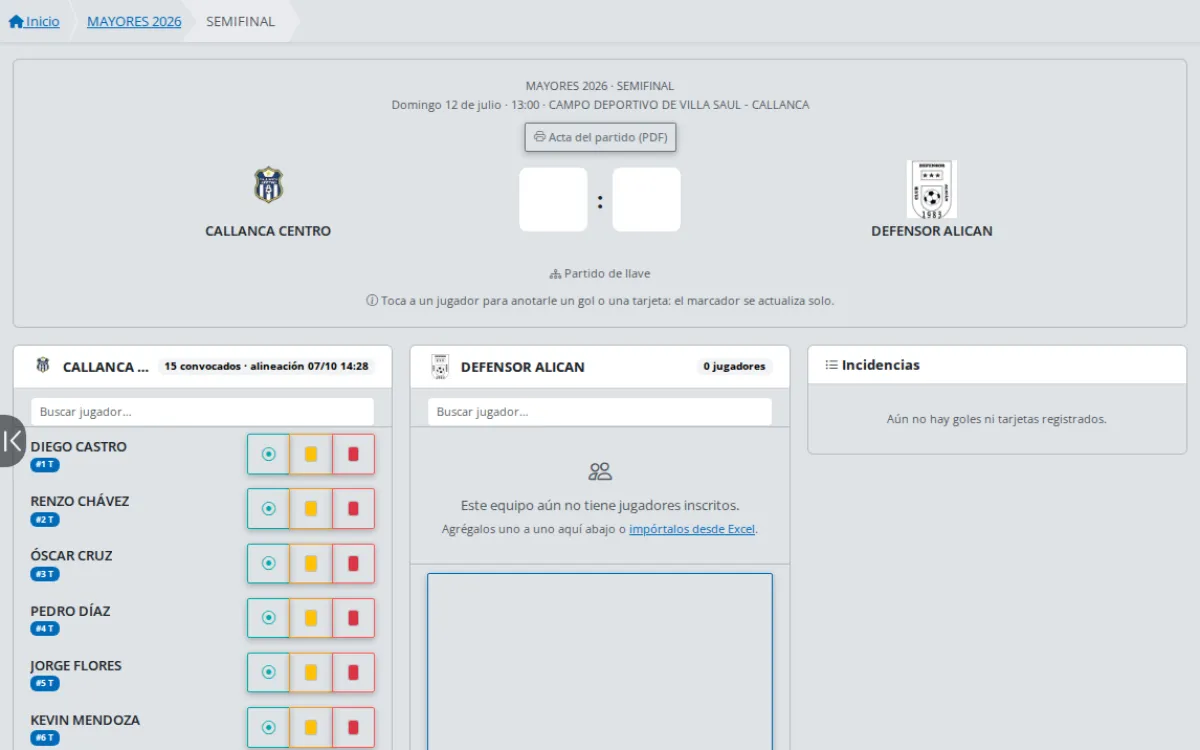
Task: Open Acta del partido PDF
Action: pos(600,137)
